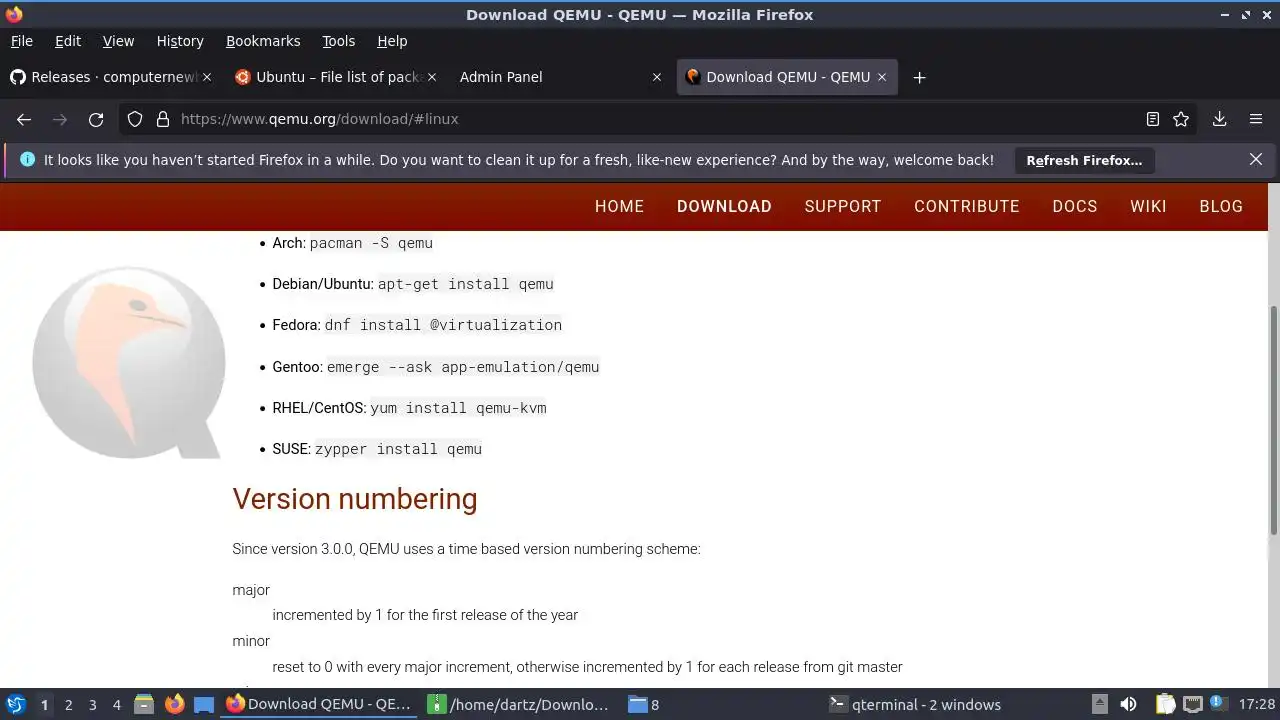Reload the page
The image size is (1280, 720).
(x=96, y=119)
